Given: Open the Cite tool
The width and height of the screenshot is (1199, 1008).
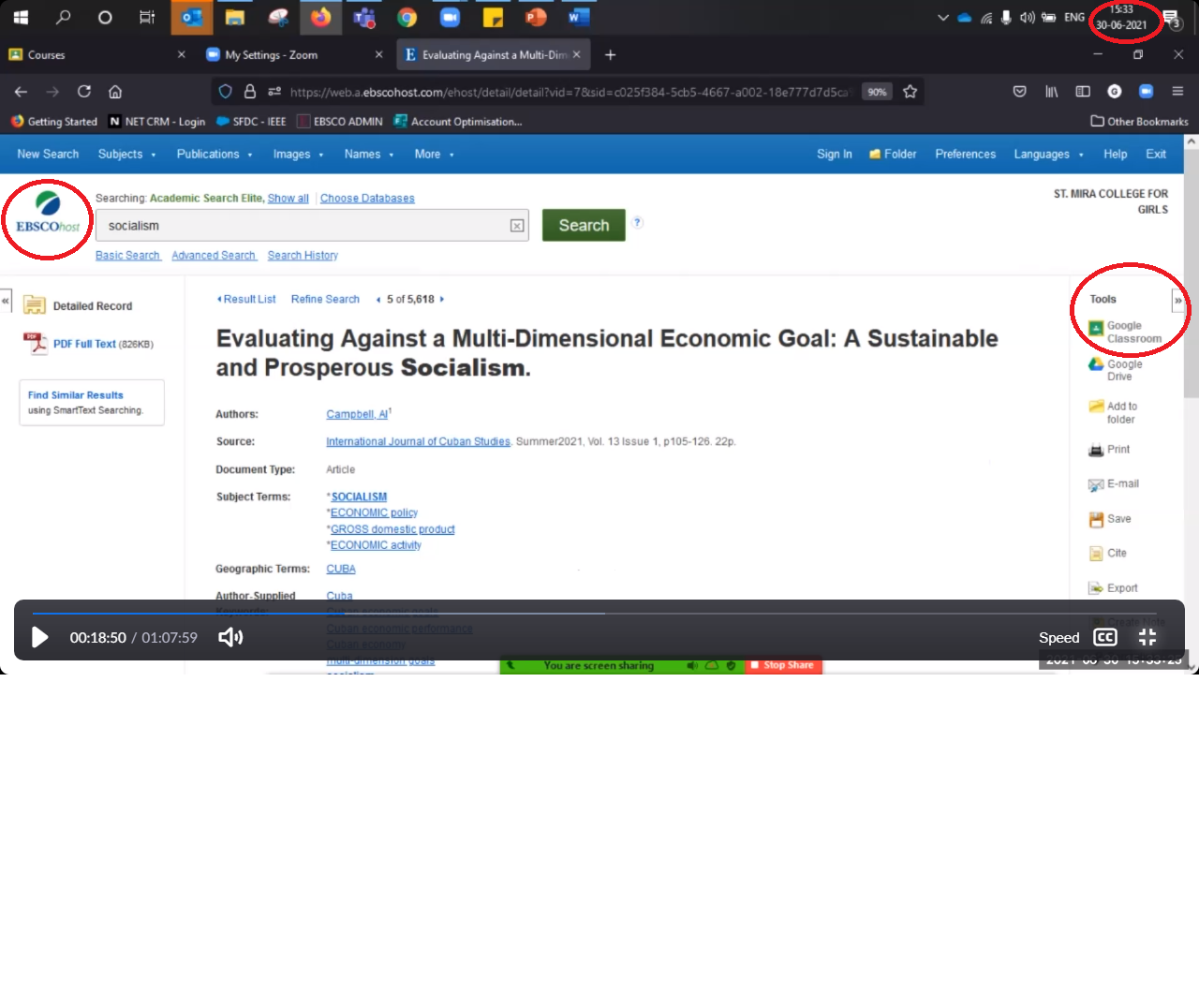Looking at the screenshot, I should click(1115, 553).
